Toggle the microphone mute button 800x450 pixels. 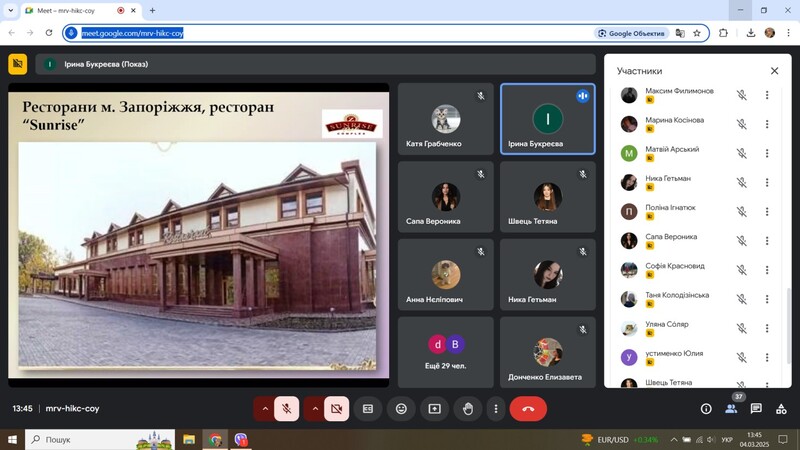(x=287, y=409)
